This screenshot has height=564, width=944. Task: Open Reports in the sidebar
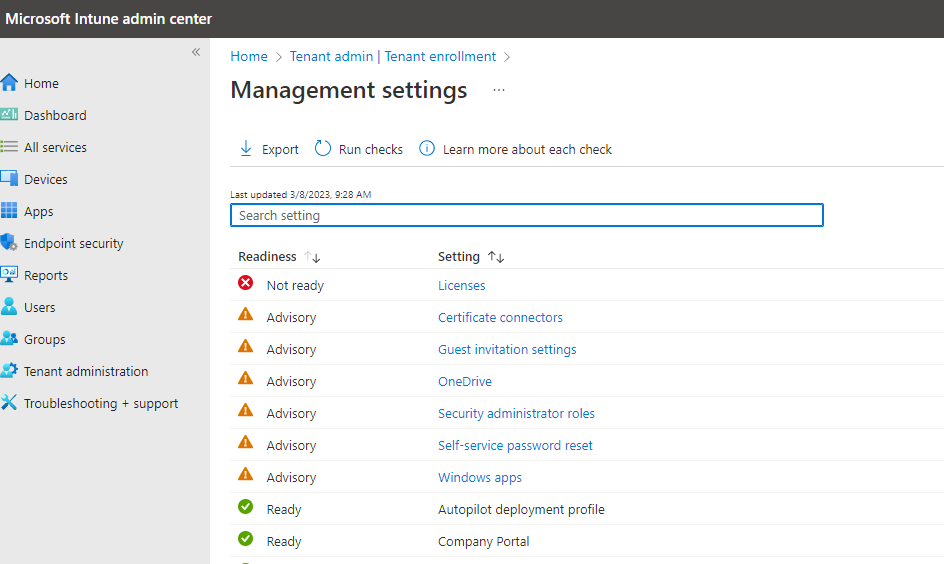coord(46,276)
